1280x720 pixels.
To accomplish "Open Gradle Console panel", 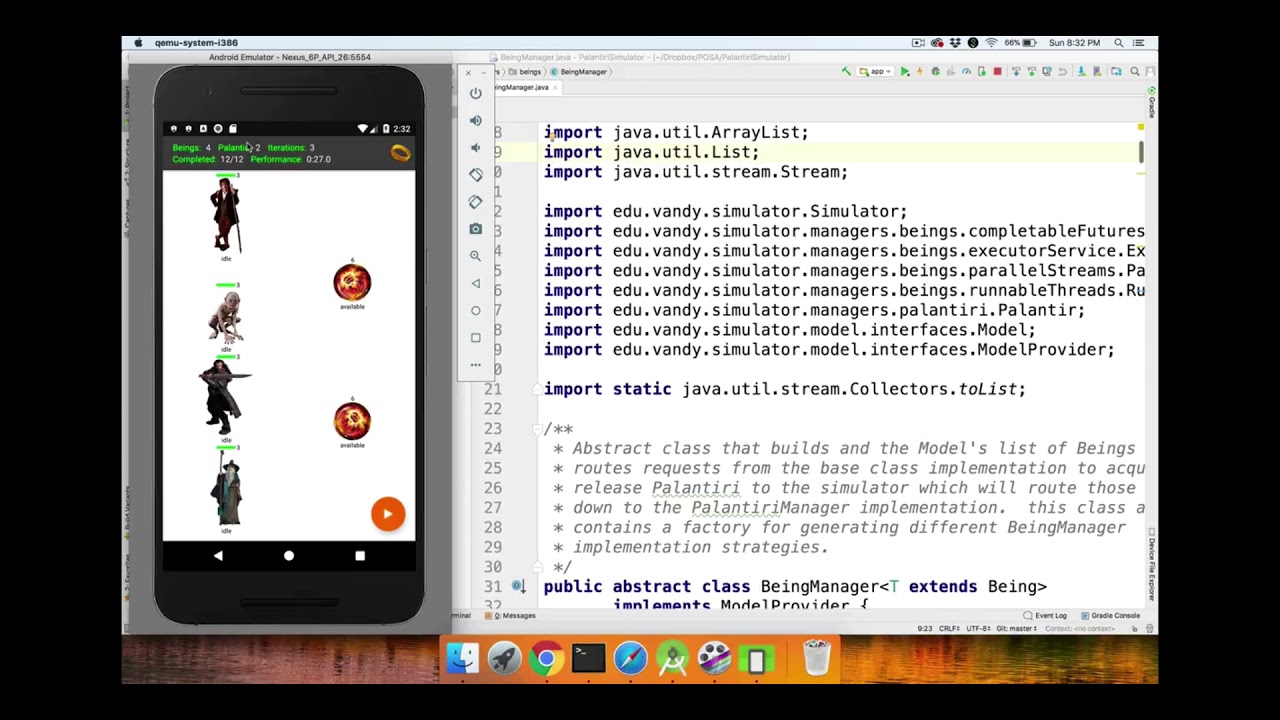I will tap(1110, 616).
